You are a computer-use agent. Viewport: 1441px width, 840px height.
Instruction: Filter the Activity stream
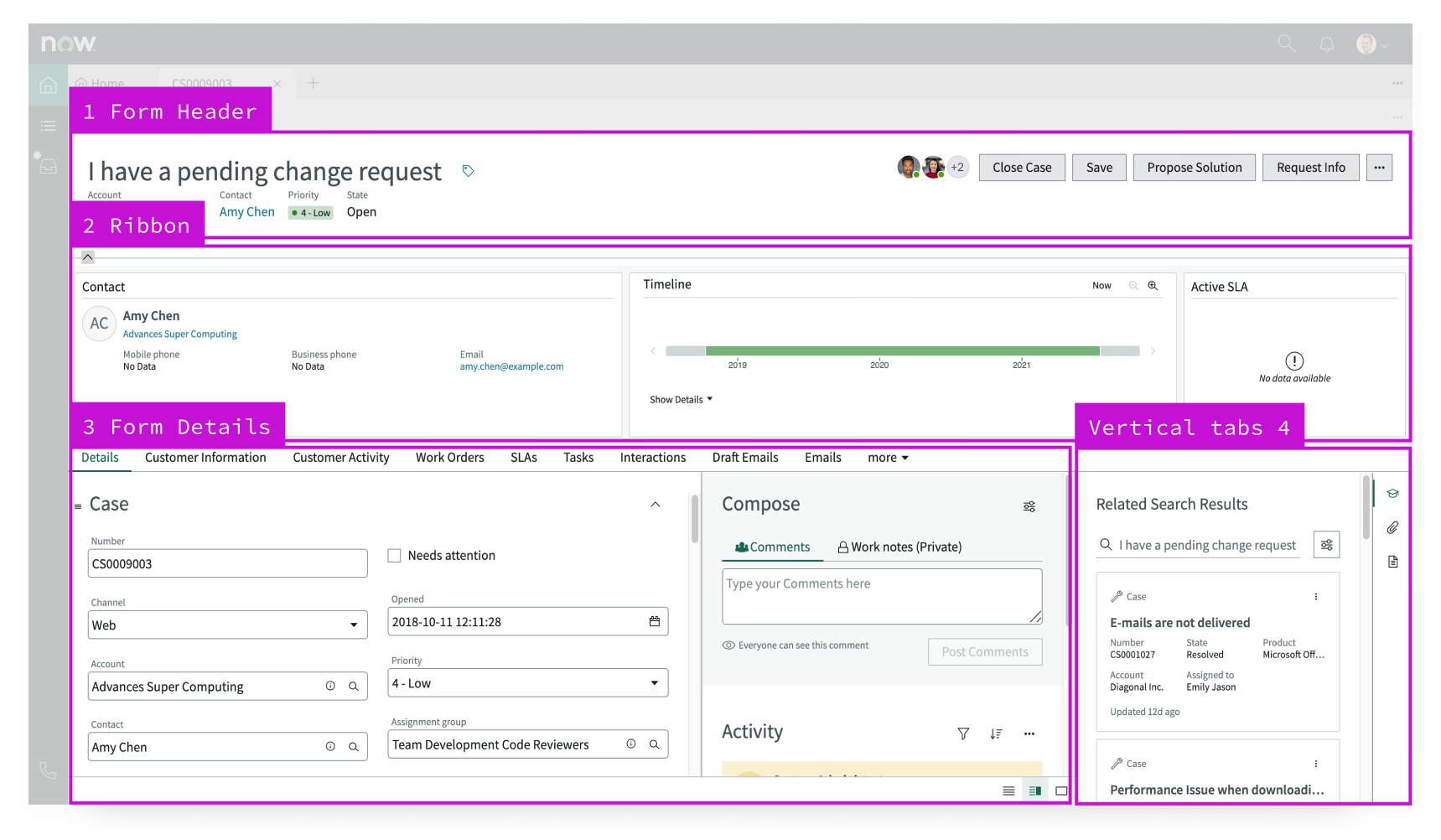963,734
